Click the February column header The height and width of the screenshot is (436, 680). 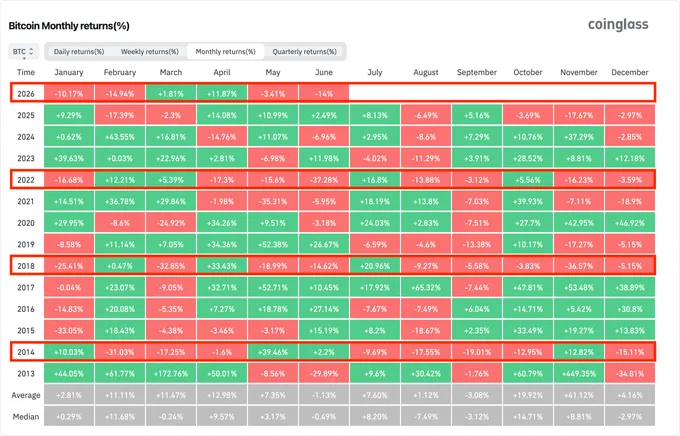click(120, 72)
